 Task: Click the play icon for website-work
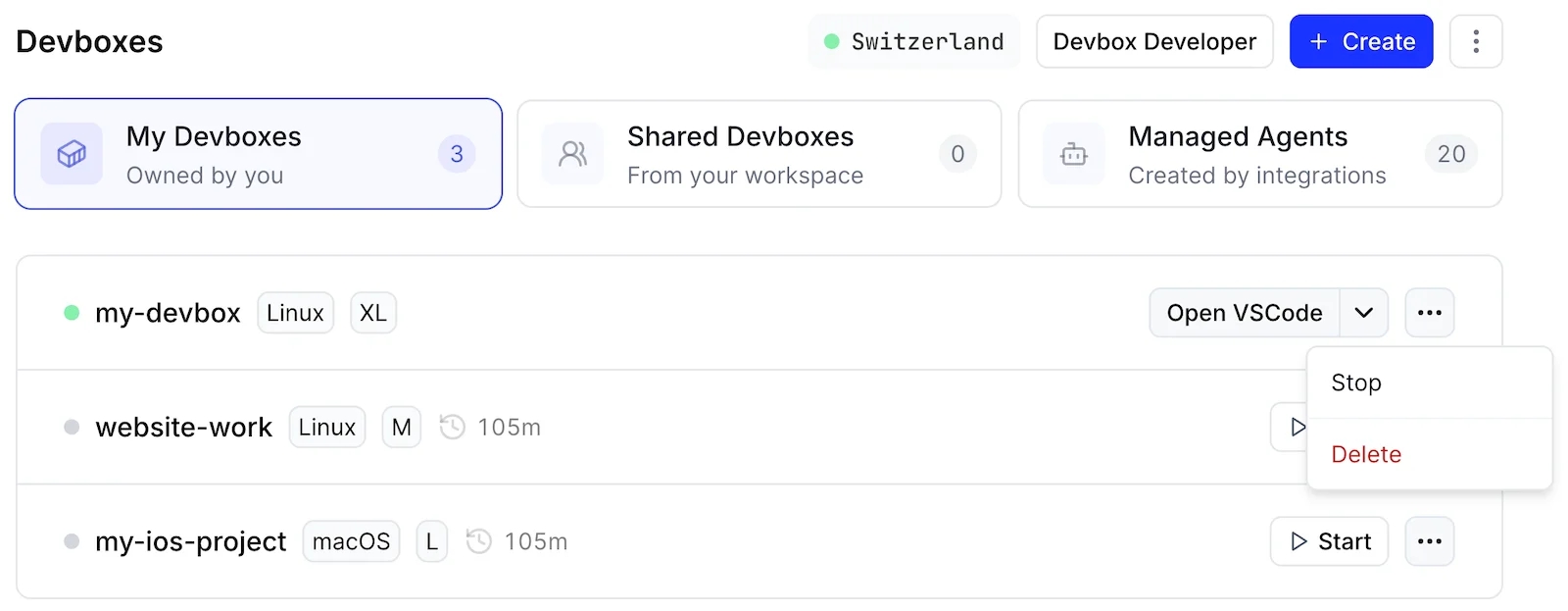pos(1297,427)
